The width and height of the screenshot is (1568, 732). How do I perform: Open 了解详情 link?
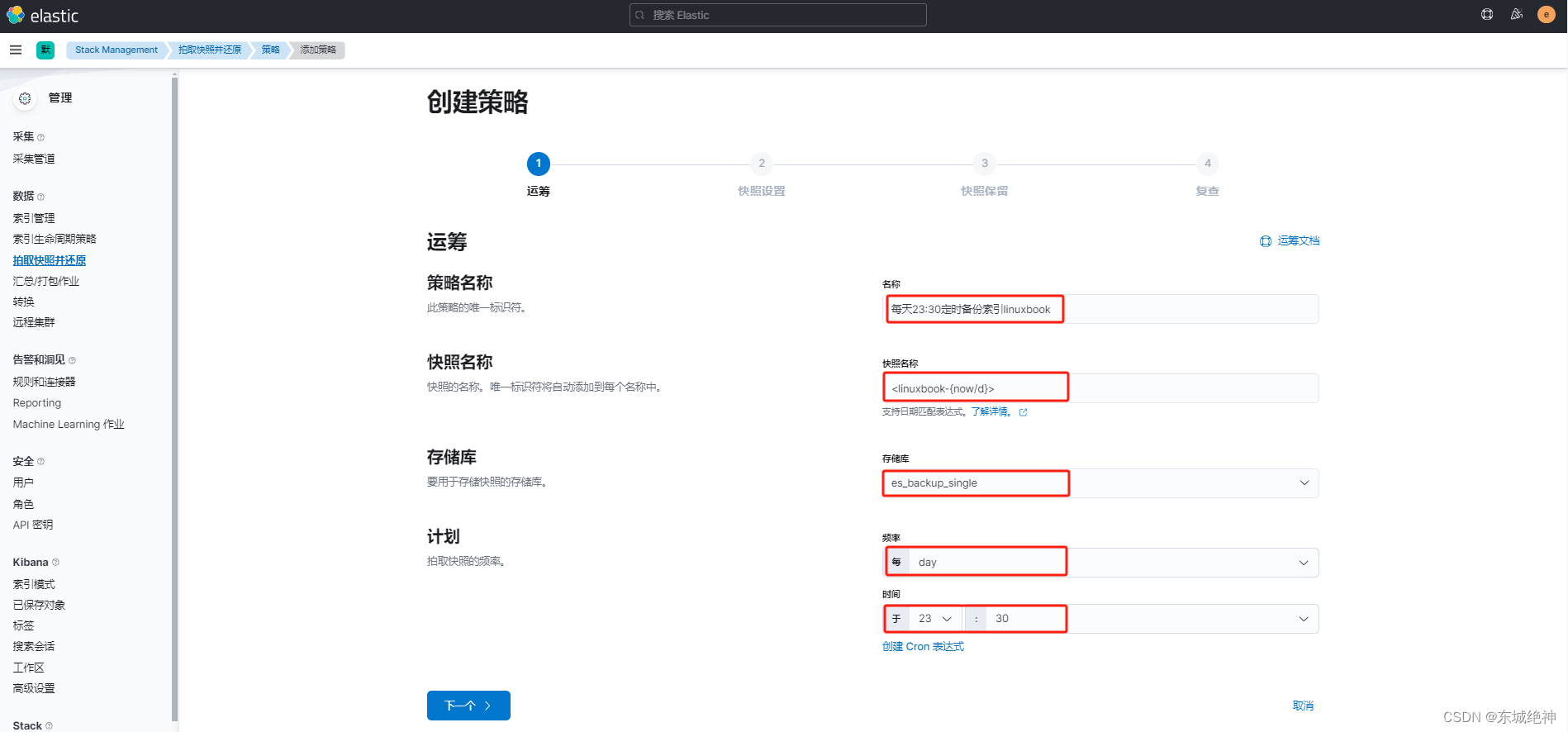pos(990,412)
